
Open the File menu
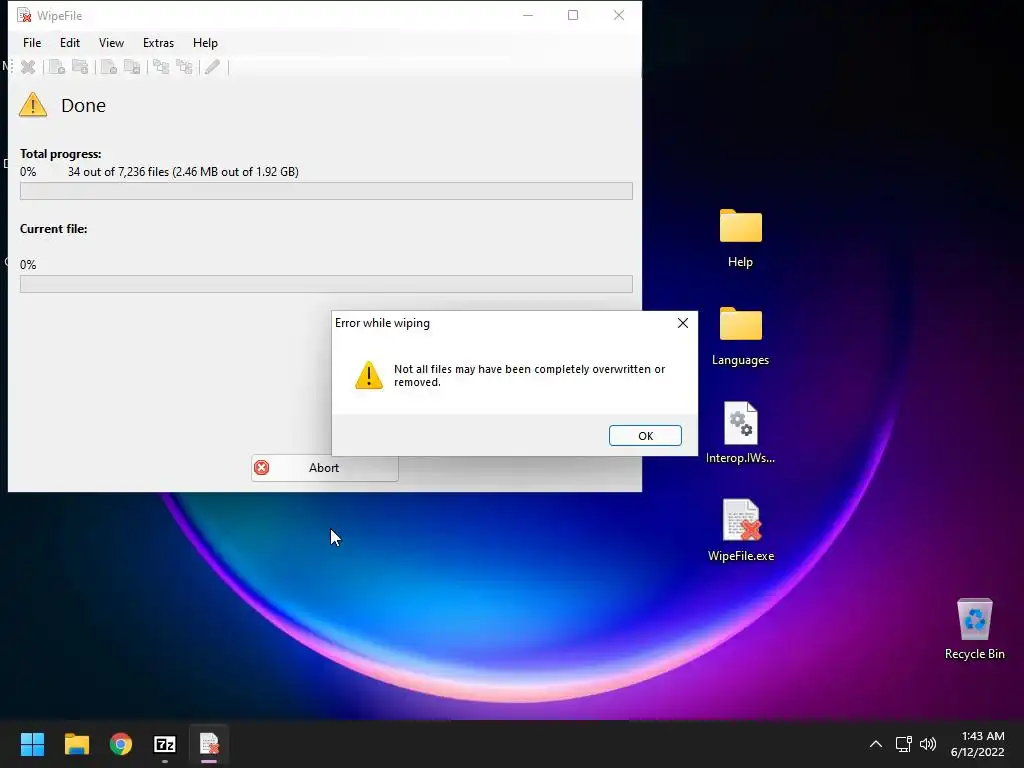tap(32, 42)
